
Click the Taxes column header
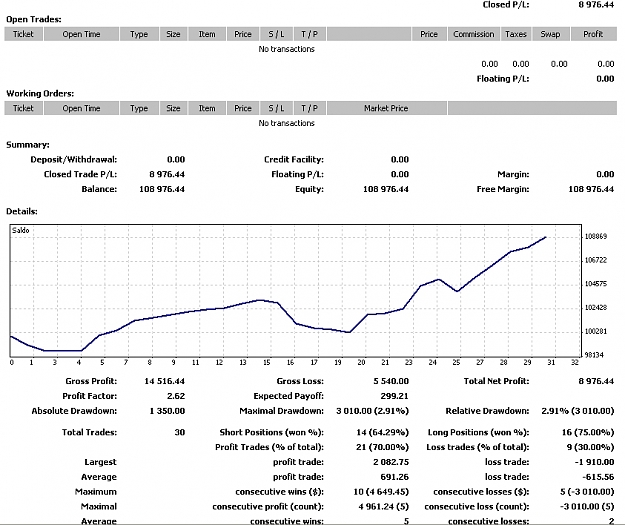point(516,34)
